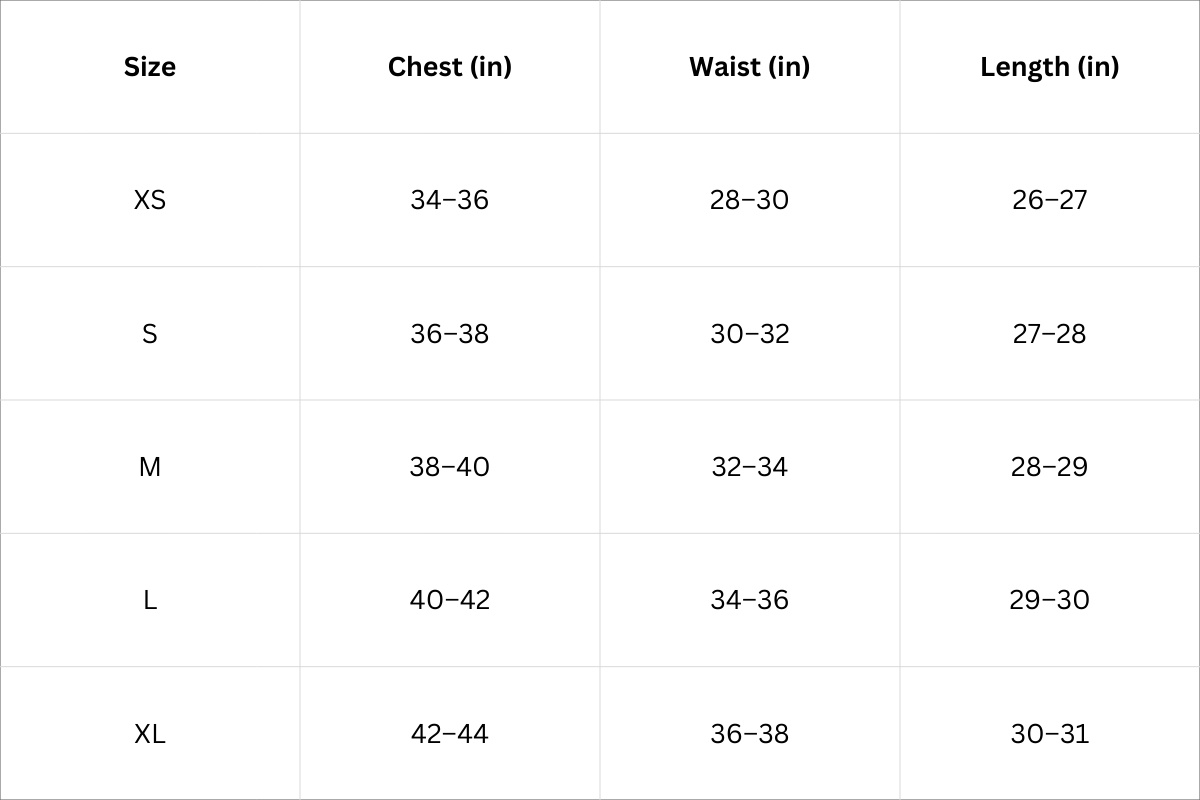Screen dimensions: 1200x800
Task: Click the XL chest value 42–44
Action: [x=450, y=734]
